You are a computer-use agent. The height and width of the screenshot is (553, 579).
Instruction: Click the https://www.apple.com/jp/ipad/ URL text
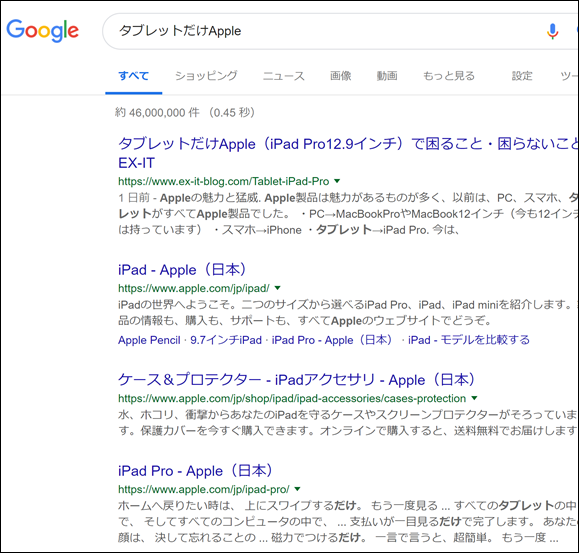tap(194, 288)
